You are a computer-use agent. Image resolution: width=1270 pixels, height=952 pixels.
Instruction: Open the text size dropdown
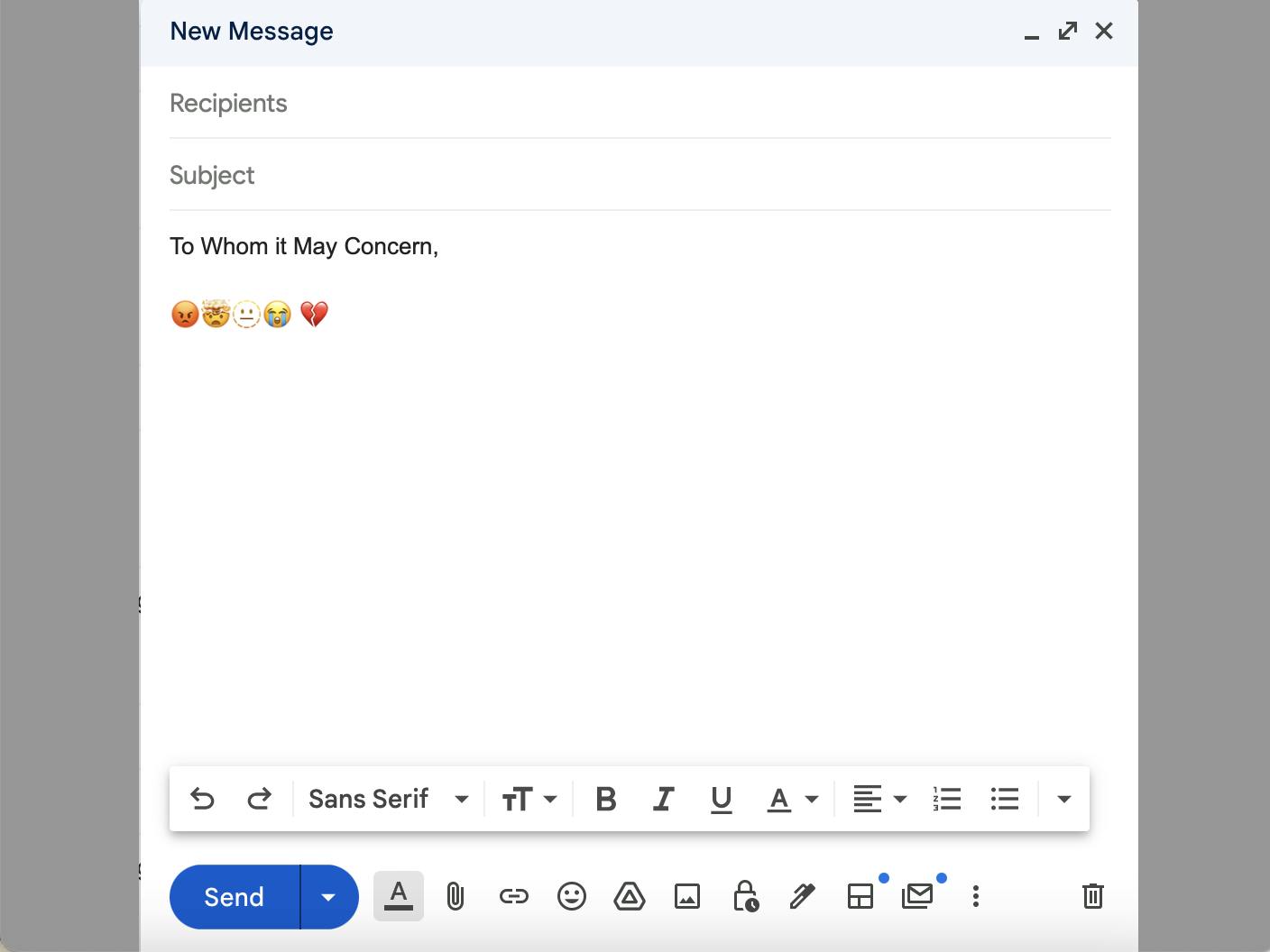(529, 799)
